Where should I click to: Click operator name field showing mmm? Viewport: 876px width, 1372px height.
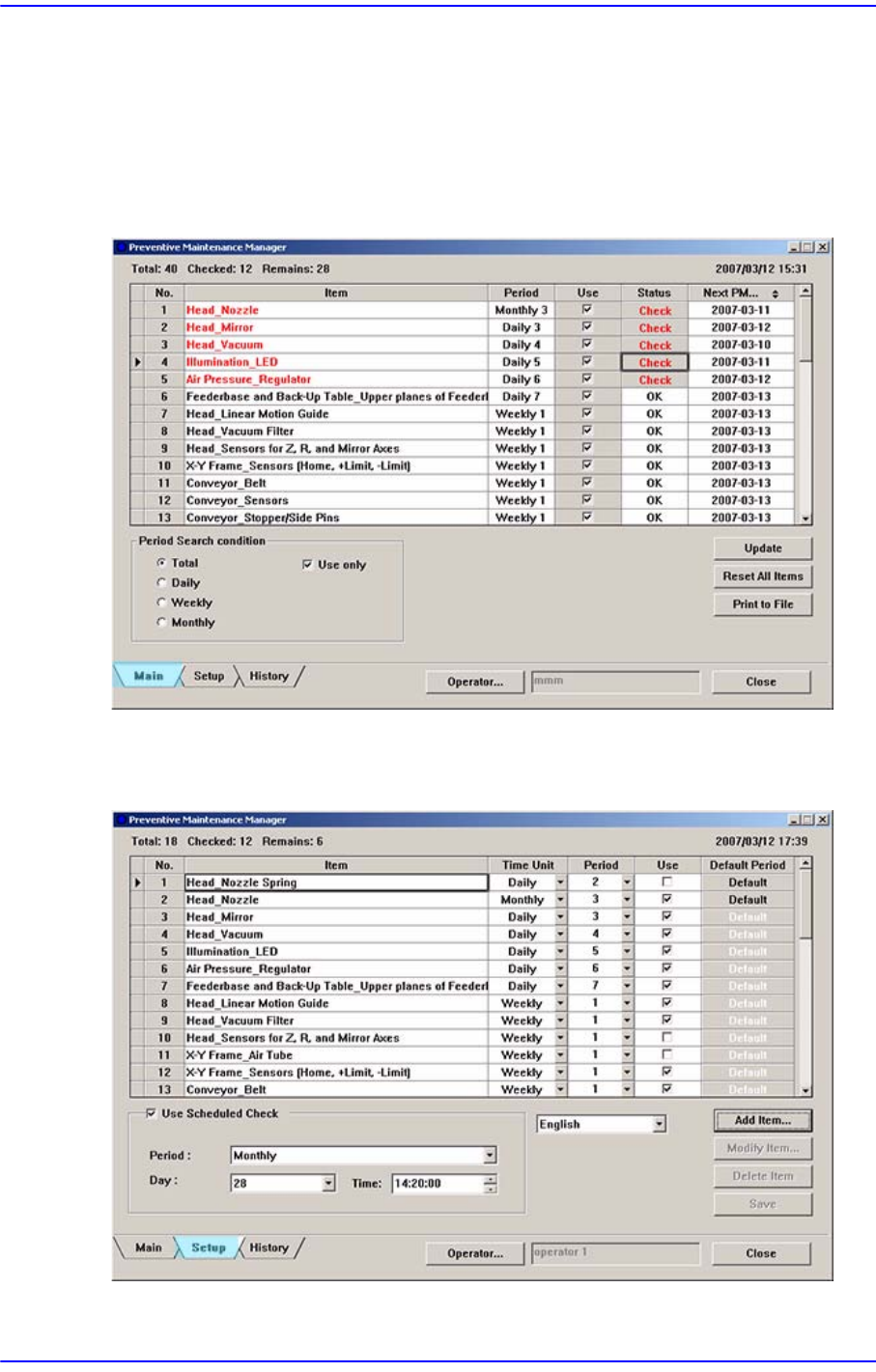point(615,682)
